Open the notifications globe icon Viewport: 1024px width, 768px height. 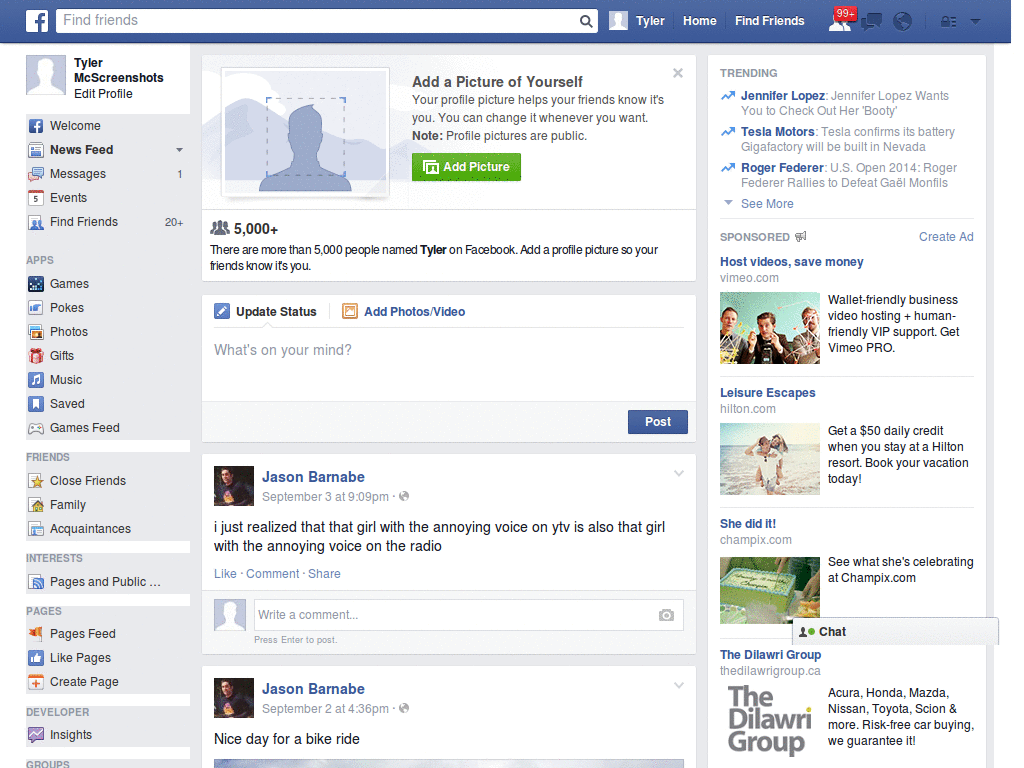click(x=903, y=22)
